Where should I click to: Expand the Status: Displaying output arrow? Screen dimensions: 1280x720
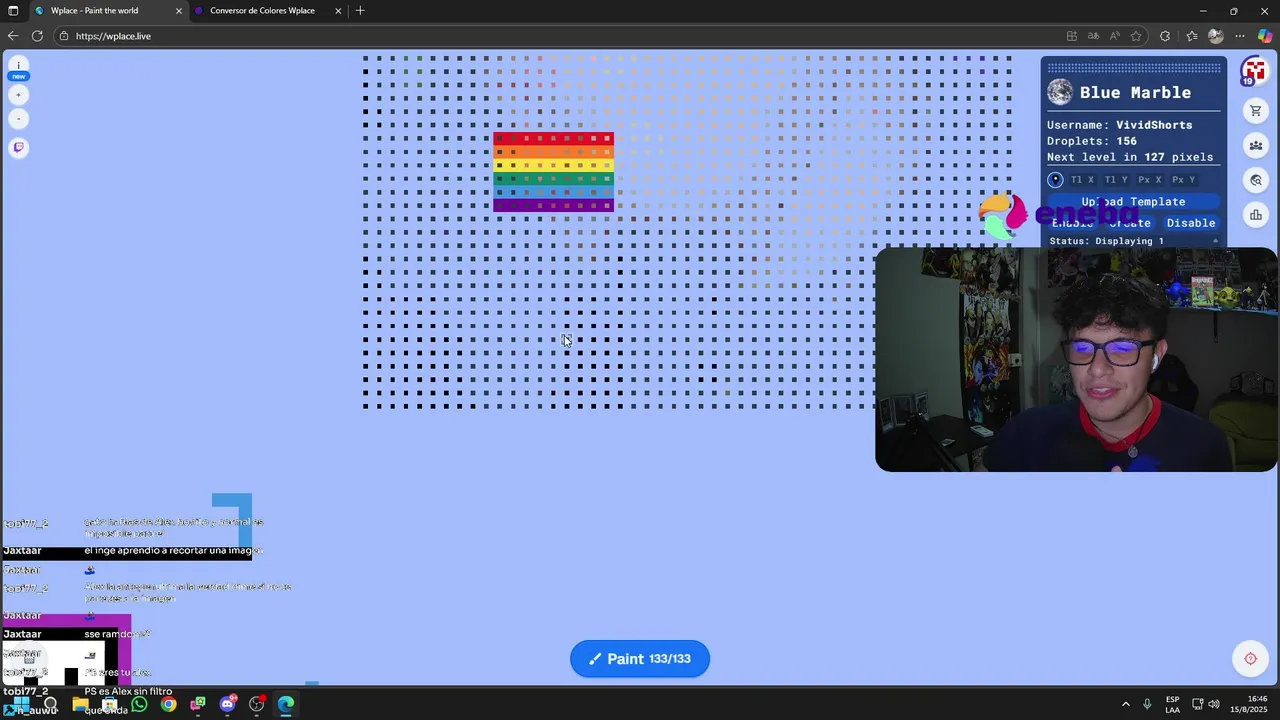(x=1215, y=241)
